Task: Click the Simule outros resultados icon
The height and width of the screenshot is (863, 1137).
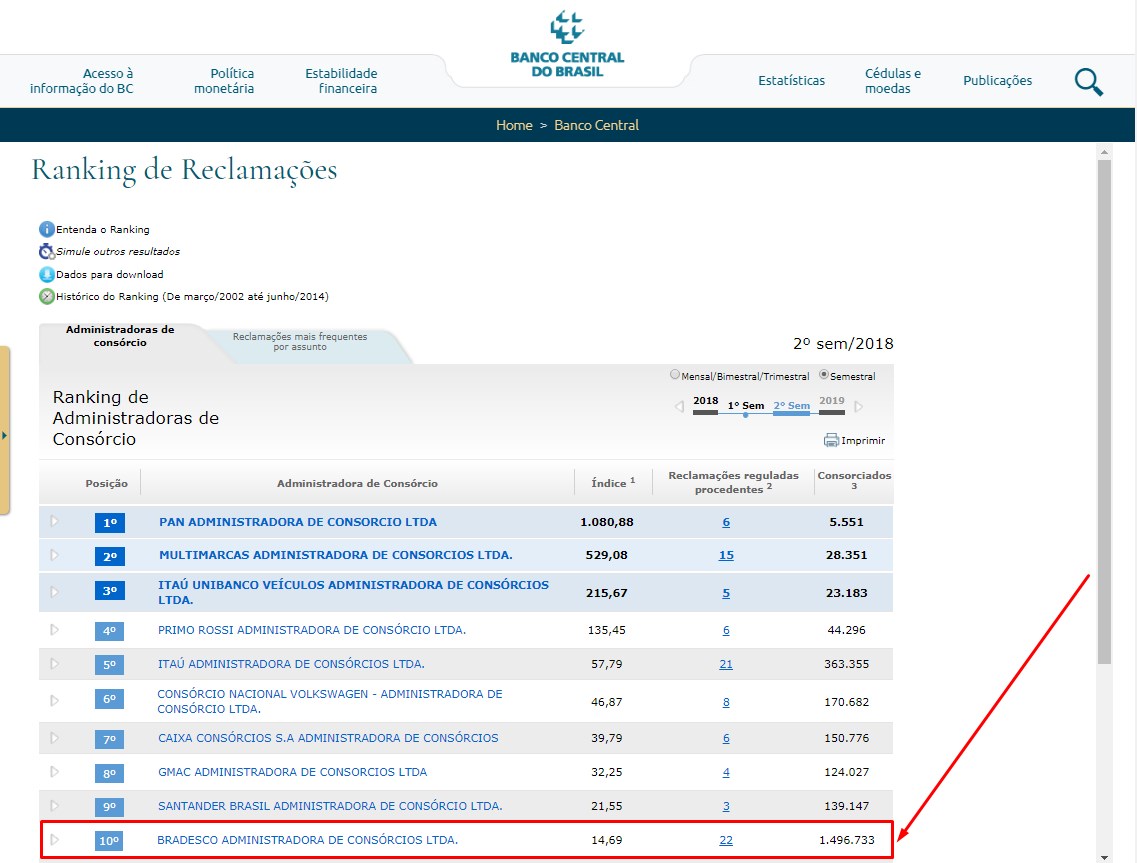Action: tap(46, 252)
